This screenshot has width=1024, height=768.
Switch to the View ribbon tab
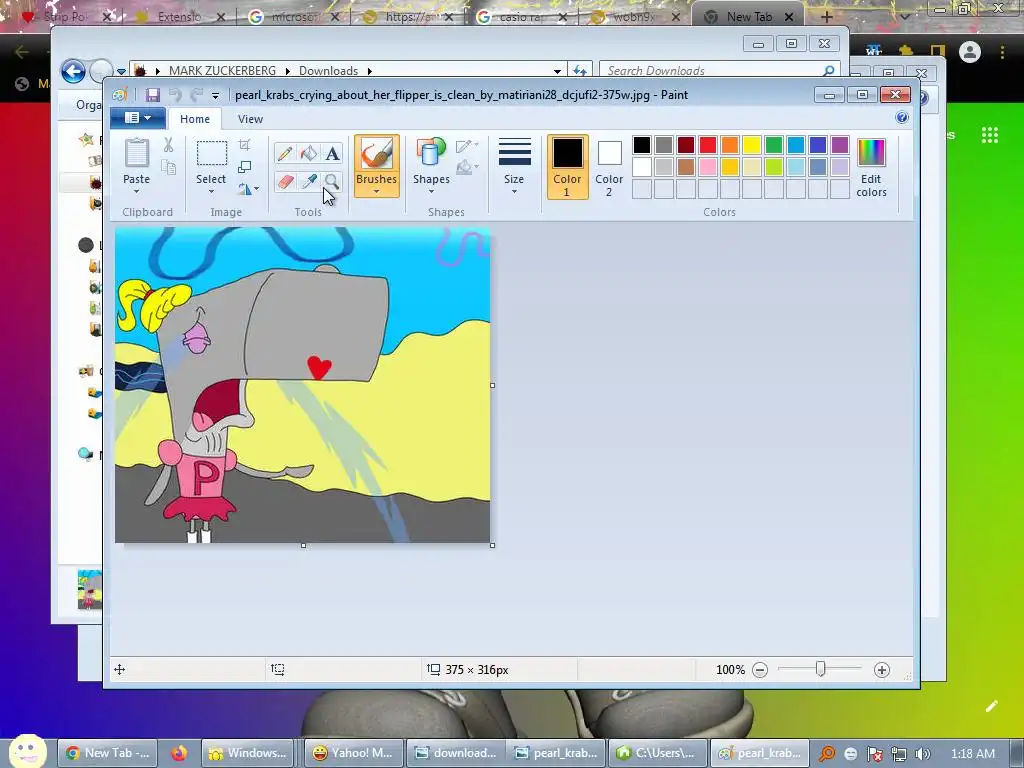(250, 119)
